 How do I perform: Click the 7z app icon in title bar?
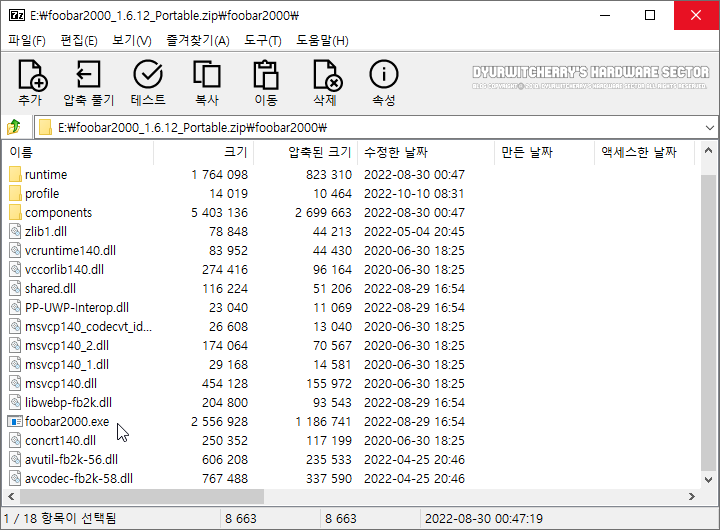[x=17, y=15]
